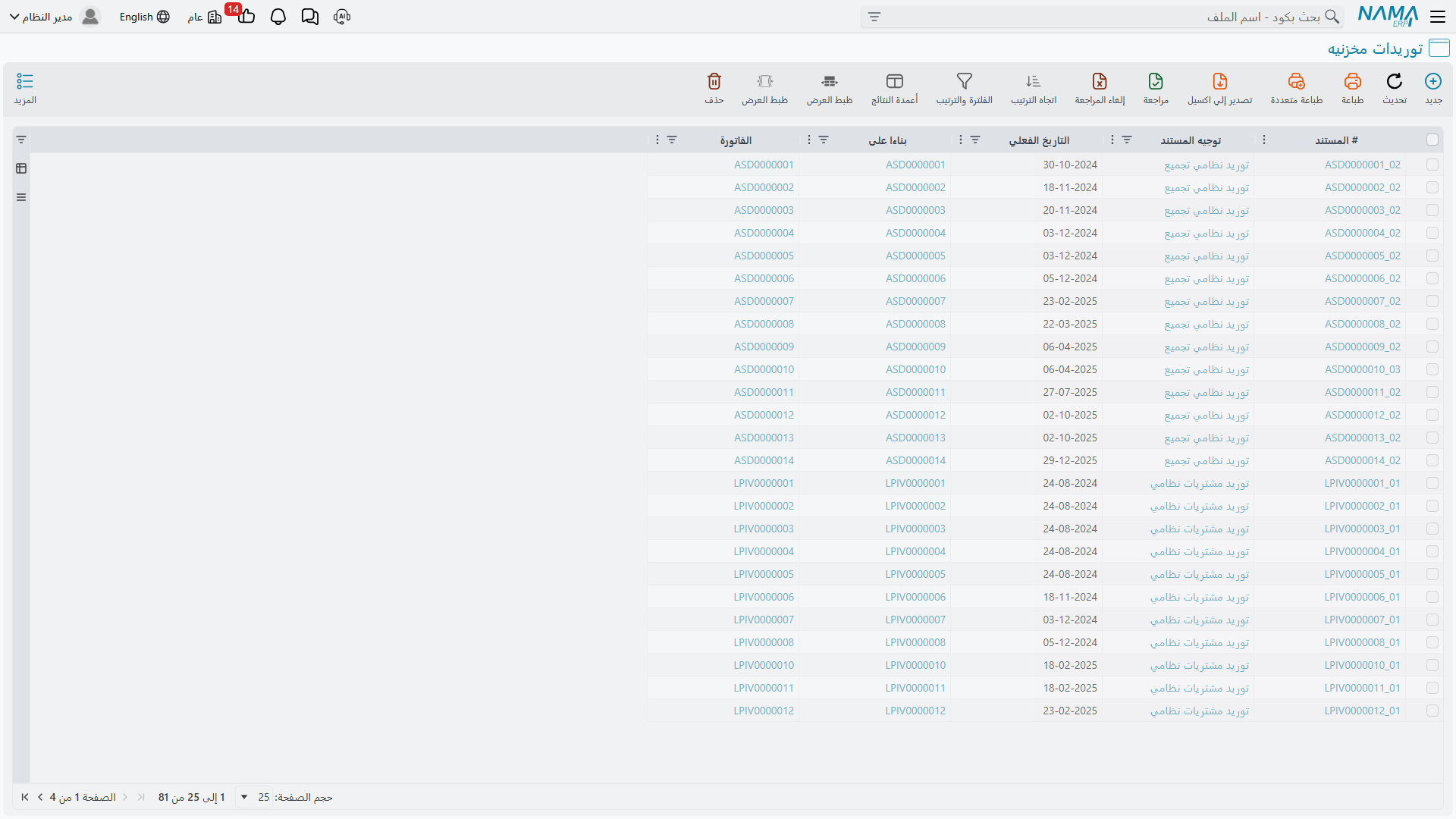Open Filter and Sort (الفلترة والترتيب)
Image resolution: width=1456 pixels, height=819 pixels.
965,81
